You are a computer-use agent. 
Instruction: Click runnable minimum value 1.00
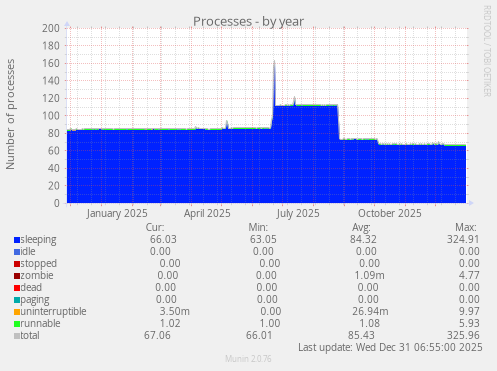pyautogui.click(x=270, y=323)
